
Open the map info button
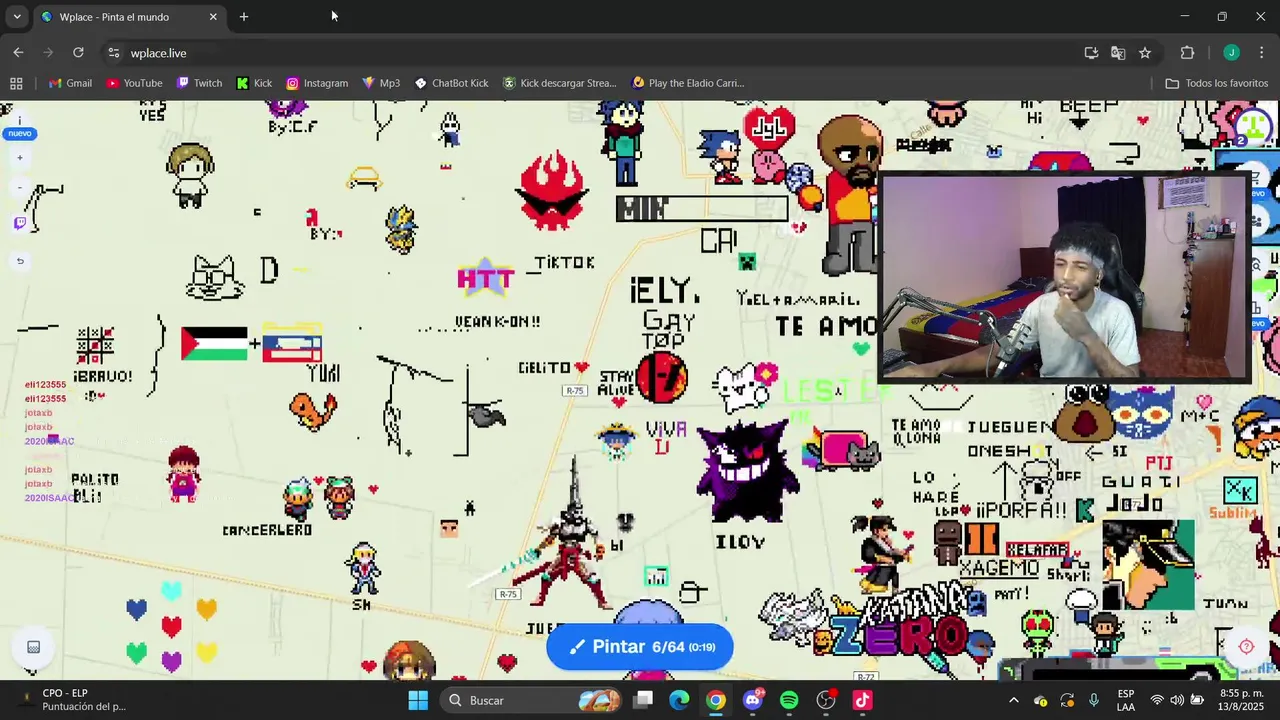point(19,121)
